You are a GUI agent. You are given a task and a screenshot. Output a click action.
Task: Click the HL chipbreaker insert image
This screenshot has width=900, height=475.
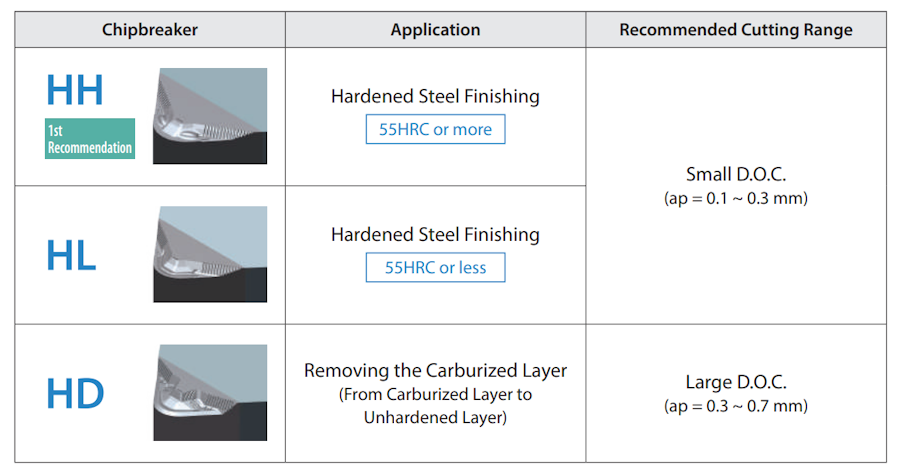pyautogui.click(x=210, y=254)
